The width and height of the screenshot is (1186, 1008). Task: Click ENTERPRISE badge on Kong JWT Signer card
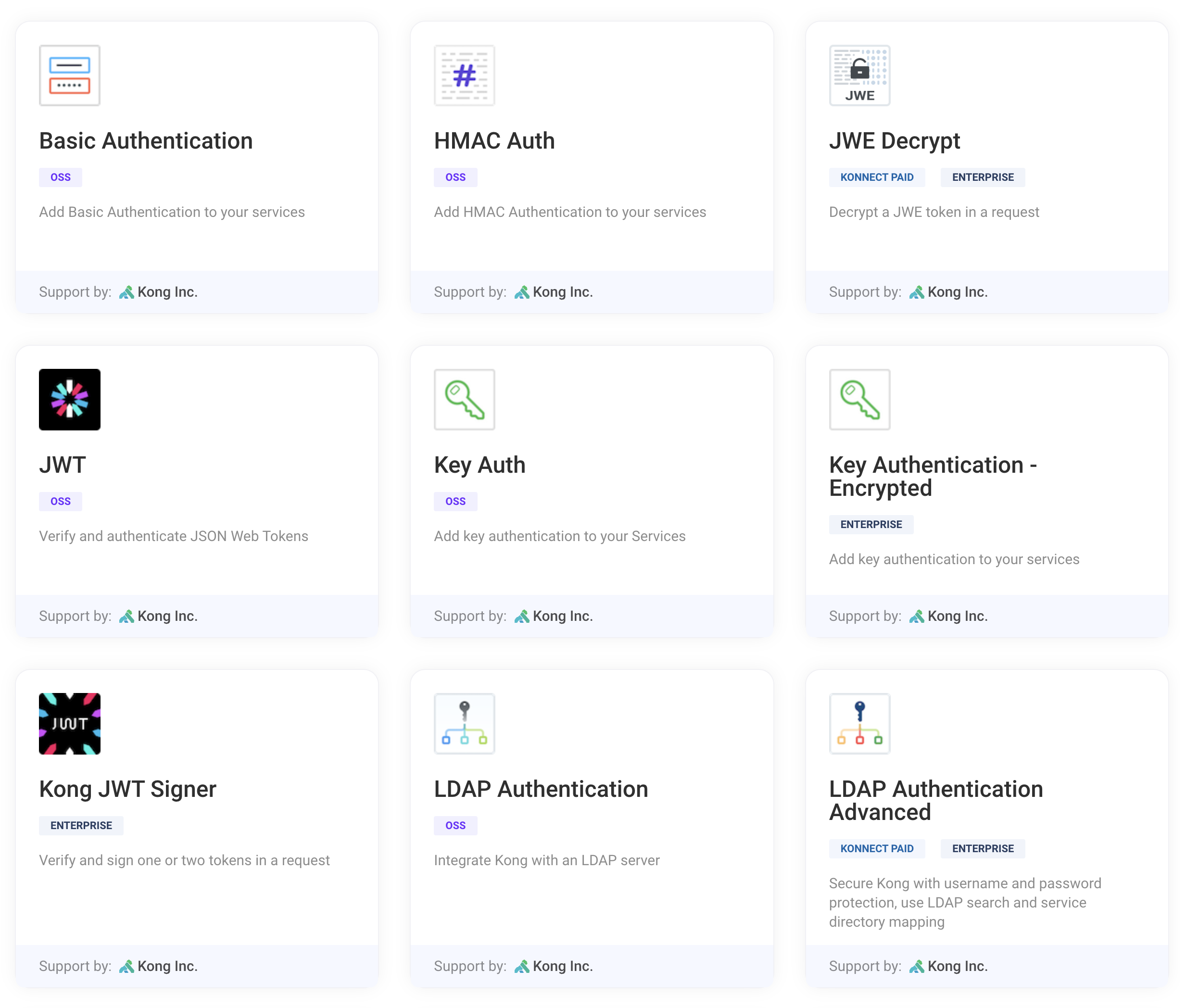81,825
